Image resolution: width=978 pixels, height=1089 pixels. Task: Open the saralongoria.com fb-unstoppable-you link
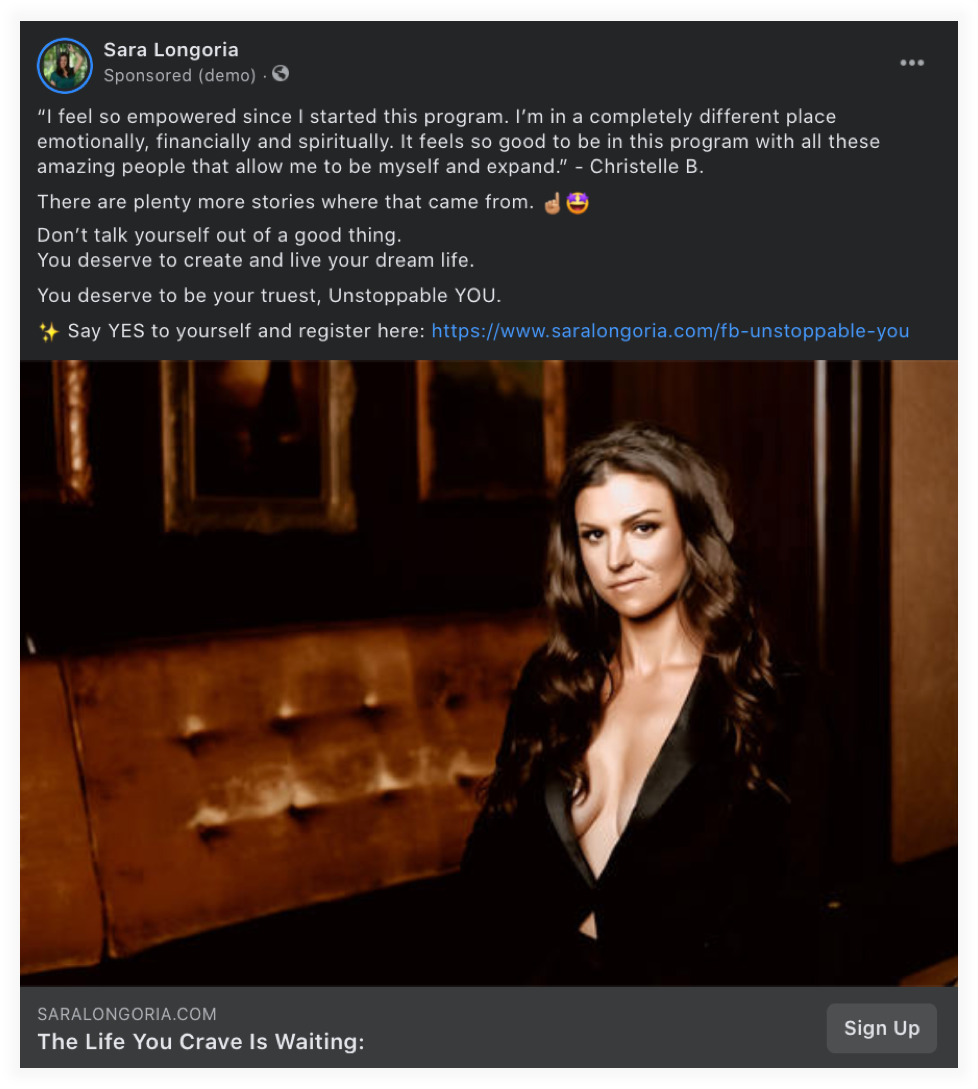[670, 331]
